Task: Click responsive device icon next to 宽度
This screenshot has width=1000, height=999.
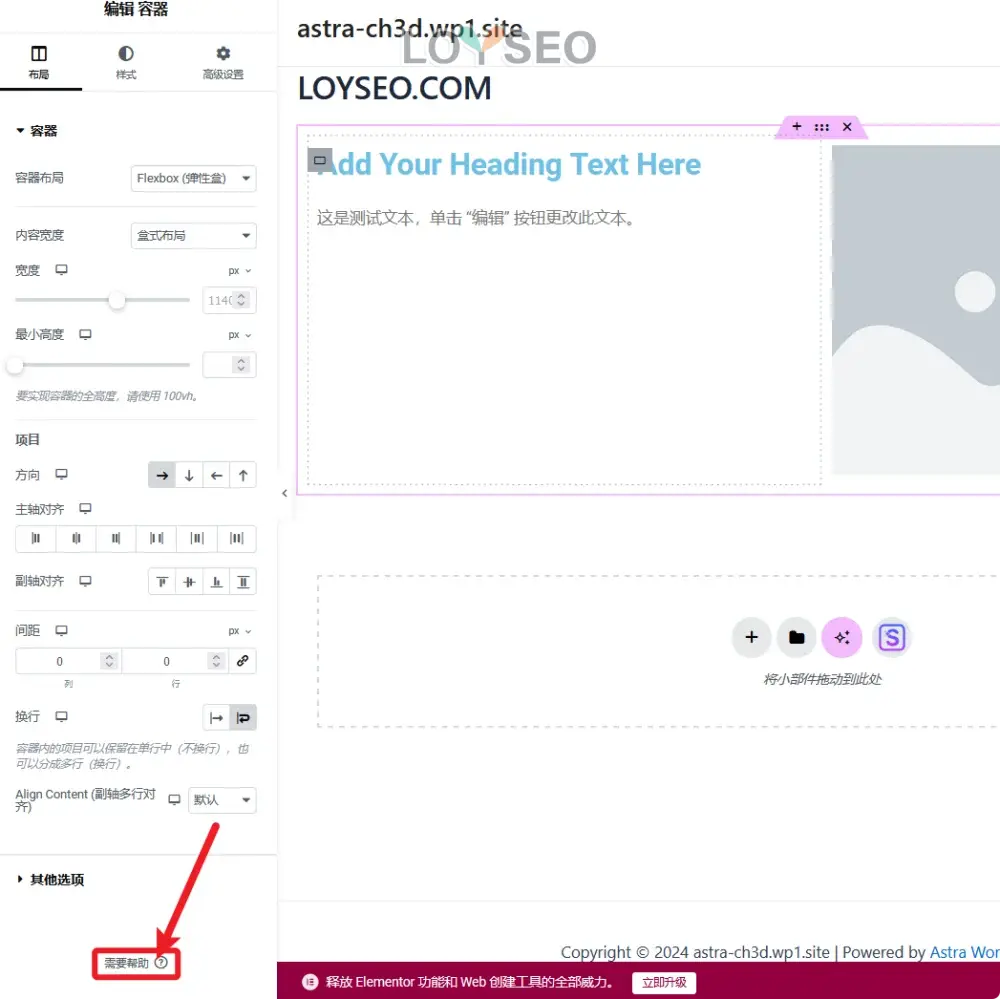Action: click(x=61, y=270)
